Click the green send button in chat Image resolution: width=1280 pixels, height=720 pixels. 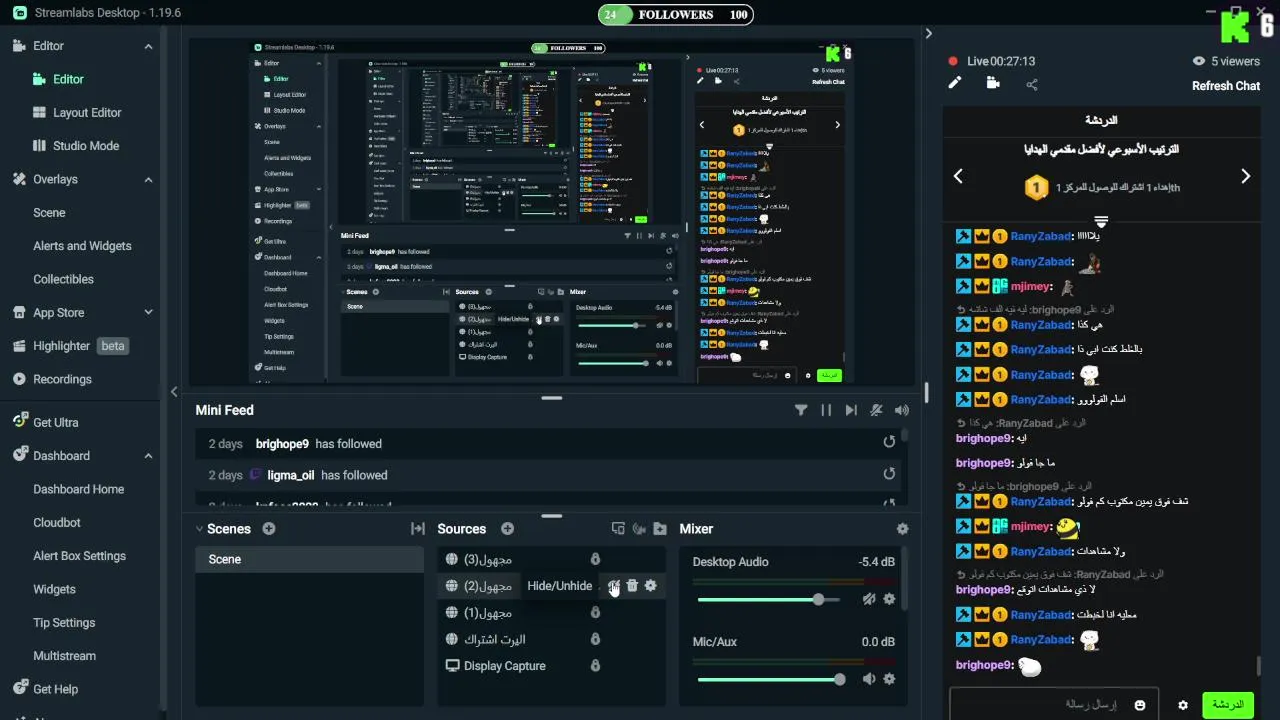coord(1227,705)
